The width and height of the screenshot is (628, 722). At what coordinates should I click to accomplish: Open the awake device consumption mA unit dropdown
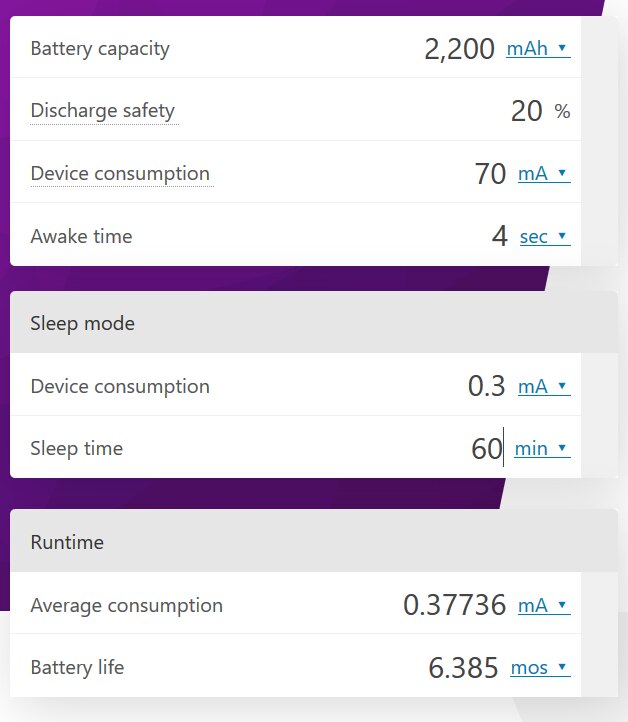click(544, 174)
